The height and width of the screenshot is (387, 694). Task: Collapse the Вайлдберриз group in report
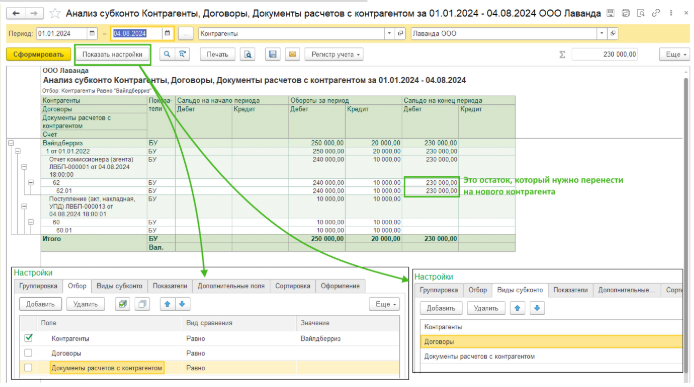click(11, 143)
